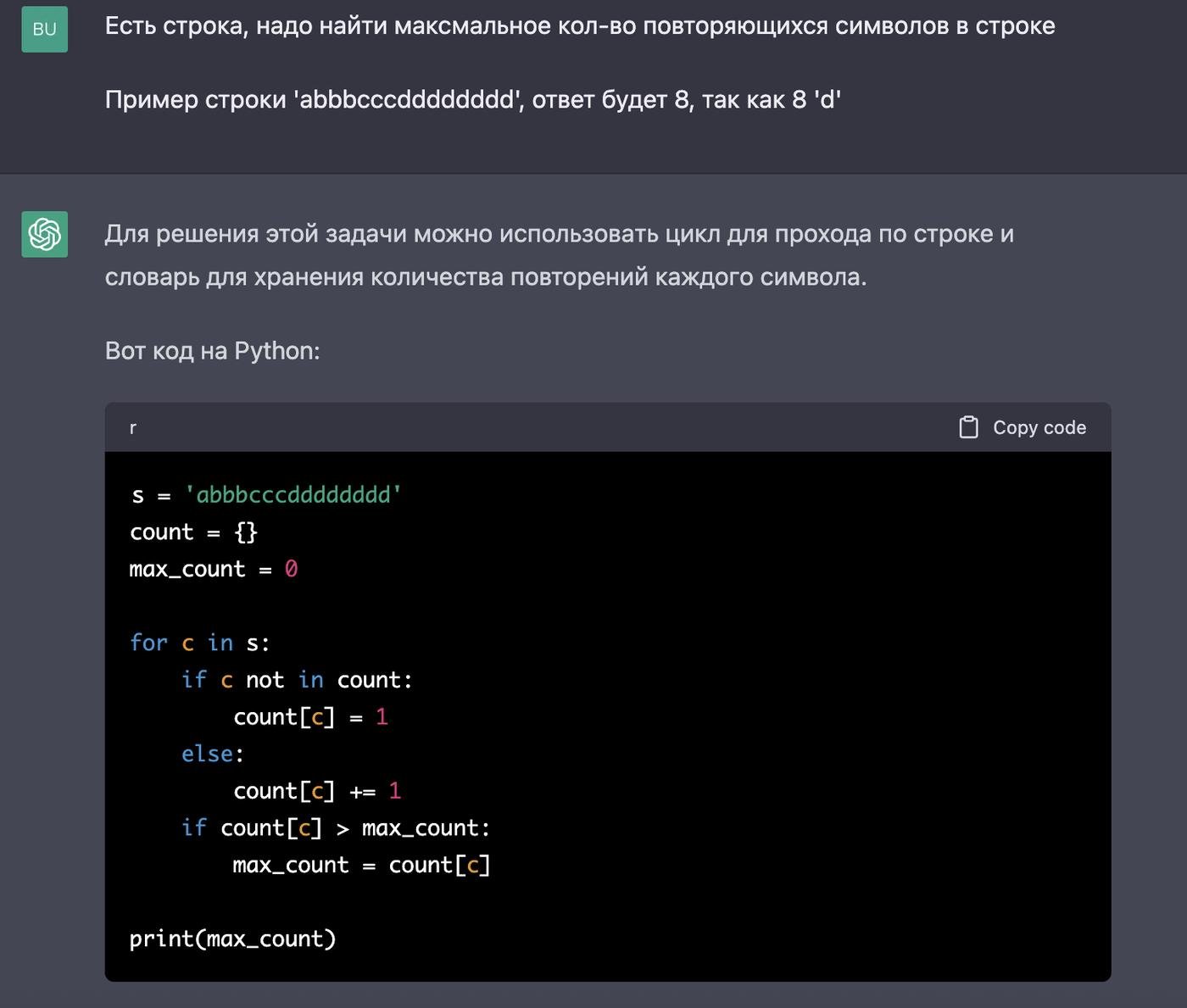Click the "print(max_count)" code line
Image resolution: width=1187 pixels, height=1008 pixels.
(232, 939)
